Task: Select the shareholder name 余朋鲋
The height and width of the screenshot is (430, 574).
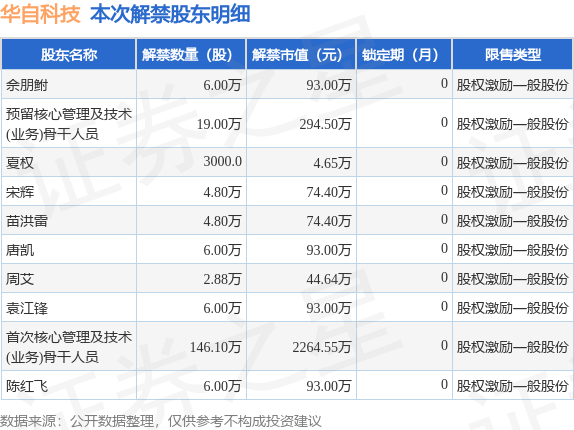Action: (x=27, y=85)
